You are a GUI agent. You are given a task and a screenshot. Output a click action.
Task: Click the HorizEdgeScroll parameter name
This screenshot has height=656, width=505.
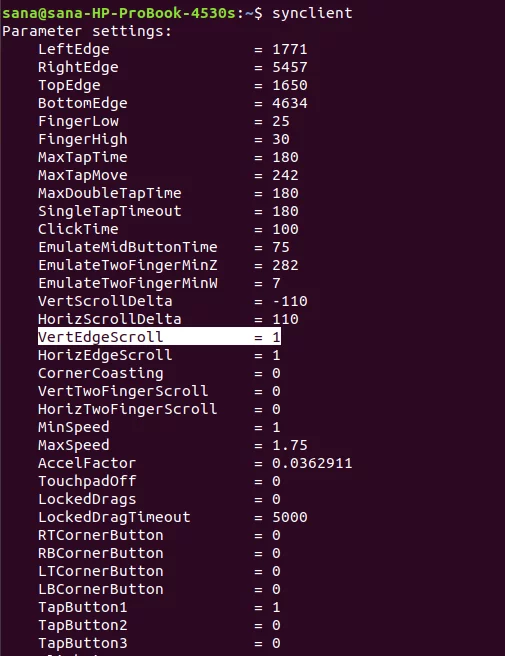pos(105,355)
